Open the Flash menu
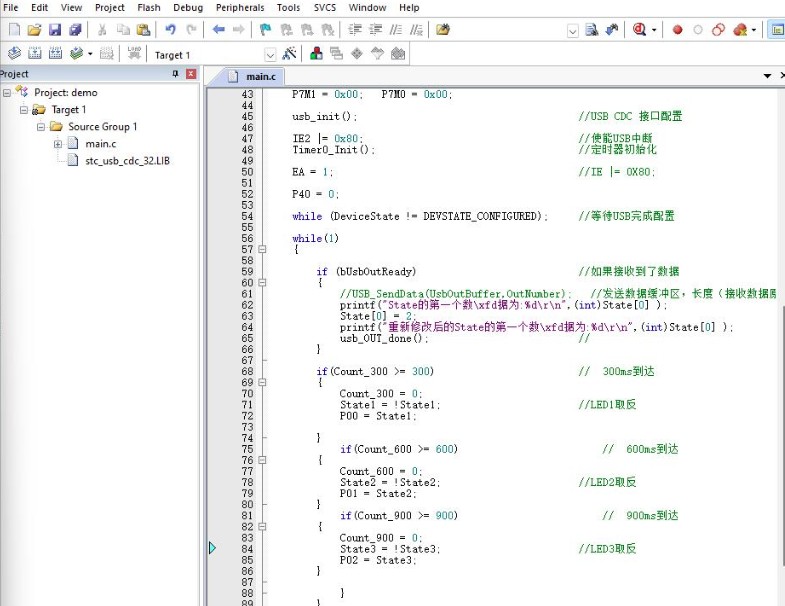The image size is (785, 606). pos(149,8)
